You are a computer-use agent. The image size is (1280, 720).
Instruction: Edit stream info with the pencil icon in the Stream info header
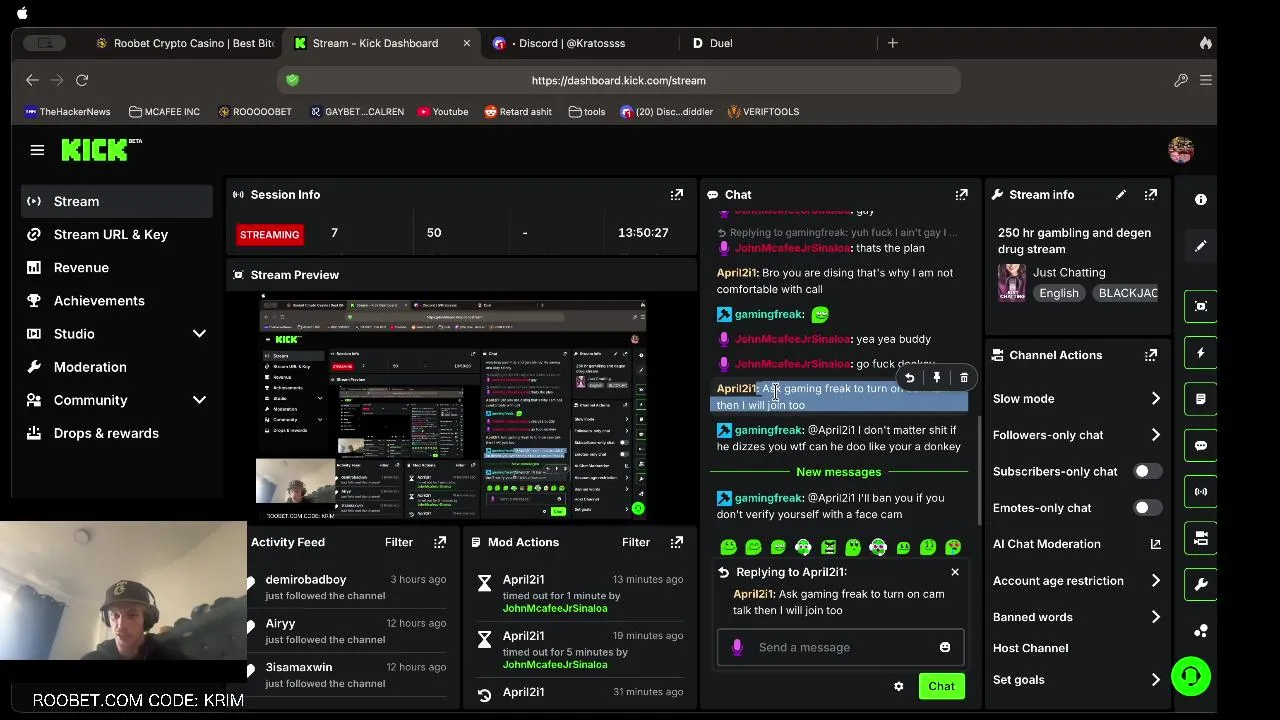(x=1121, y=194)
